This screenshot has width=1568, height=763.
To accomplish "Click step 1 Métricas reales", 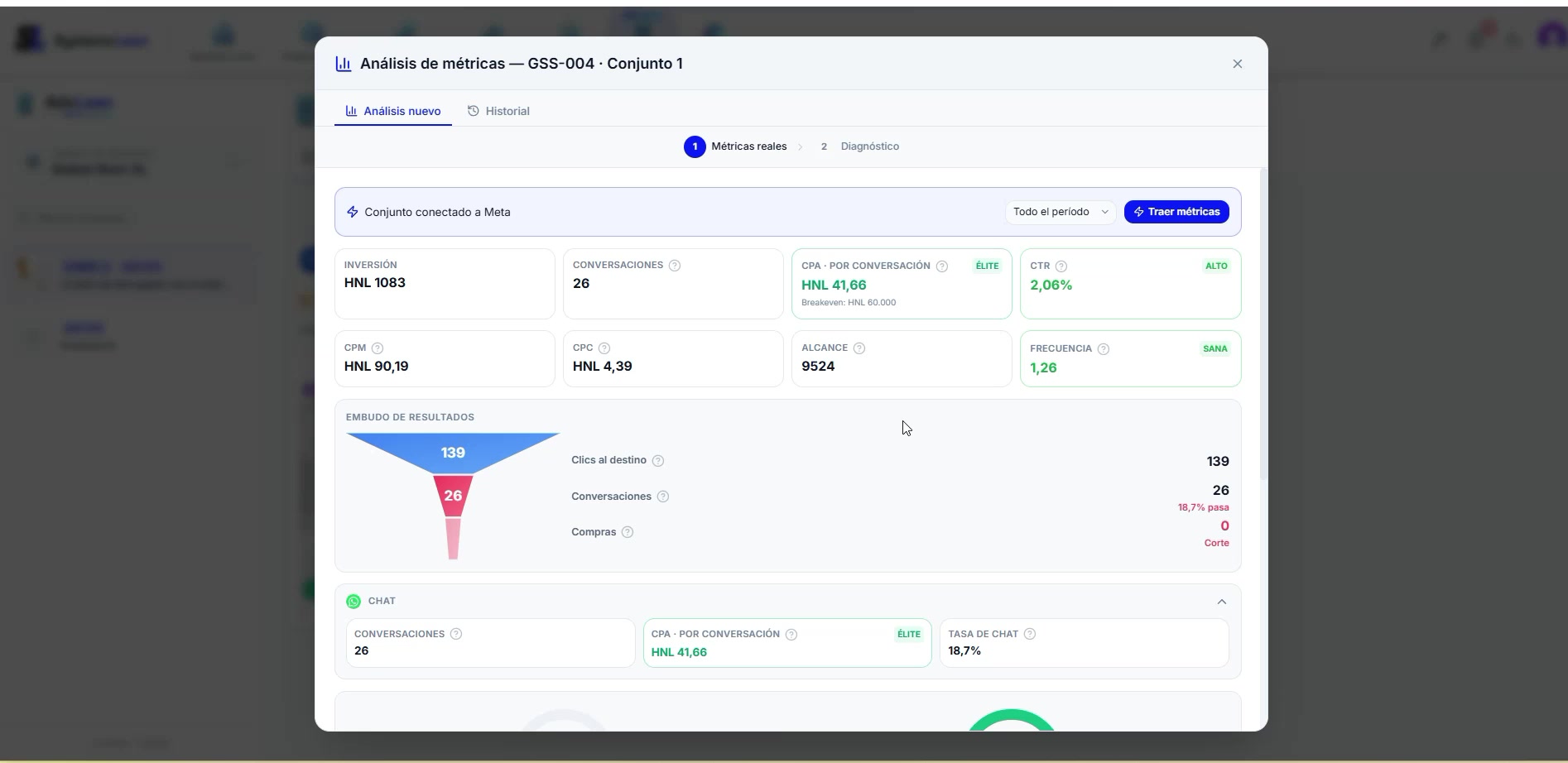I will tap(735, 146).
